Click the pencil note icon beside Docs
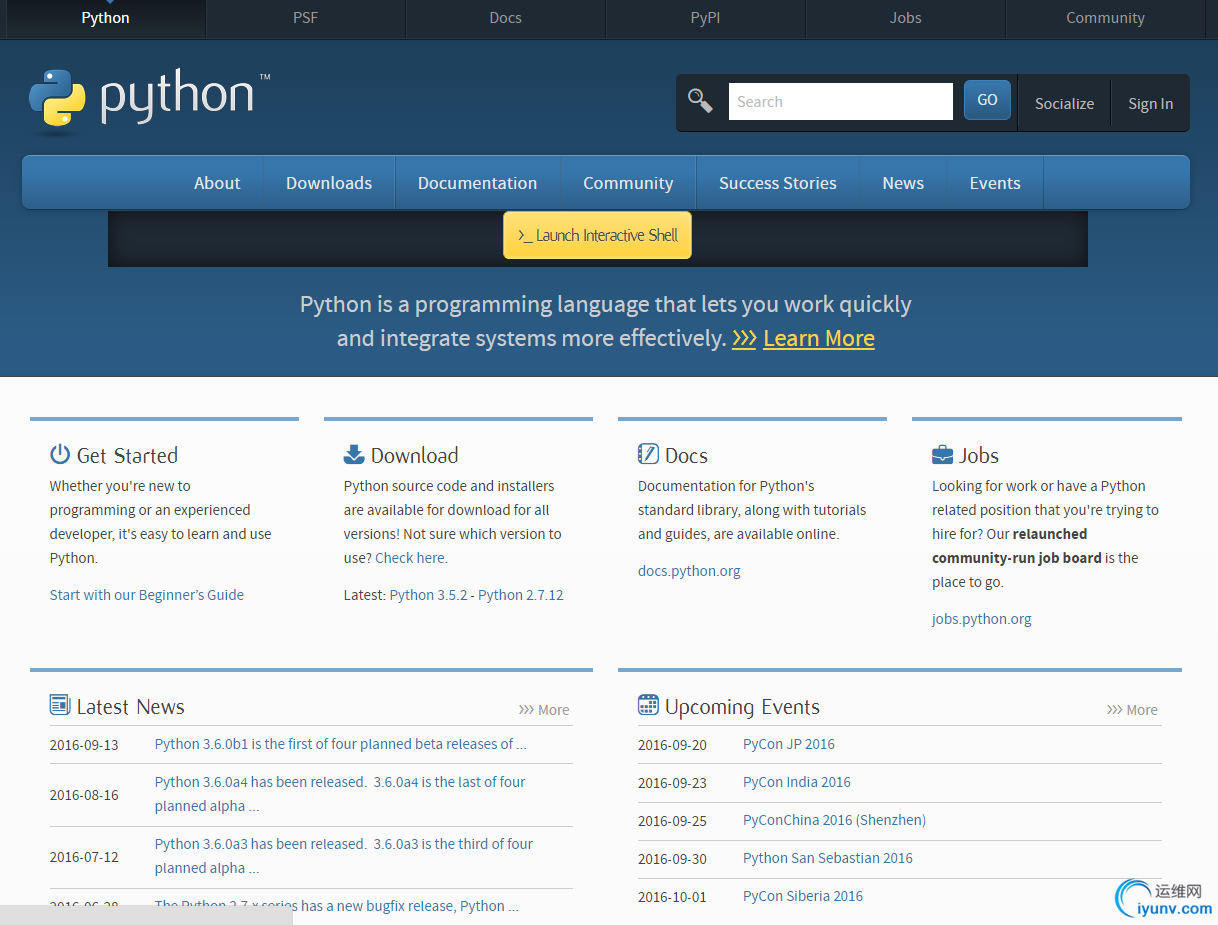 (648, 454)
